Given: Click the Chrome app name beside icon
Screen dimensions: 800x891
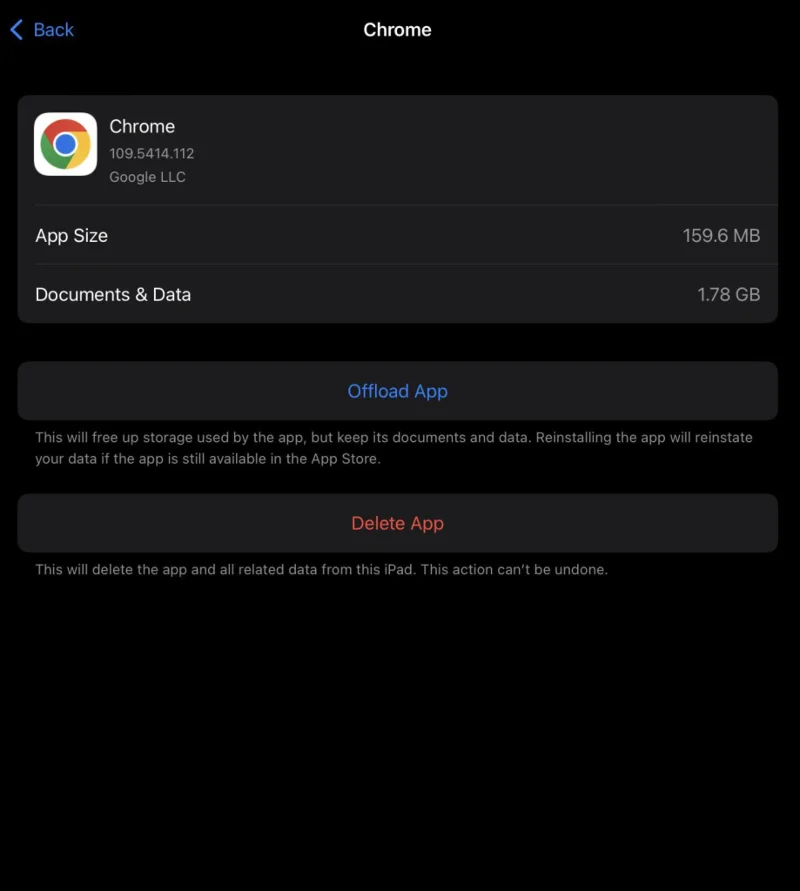Looking at the screenshot, I should coord(142,126).
